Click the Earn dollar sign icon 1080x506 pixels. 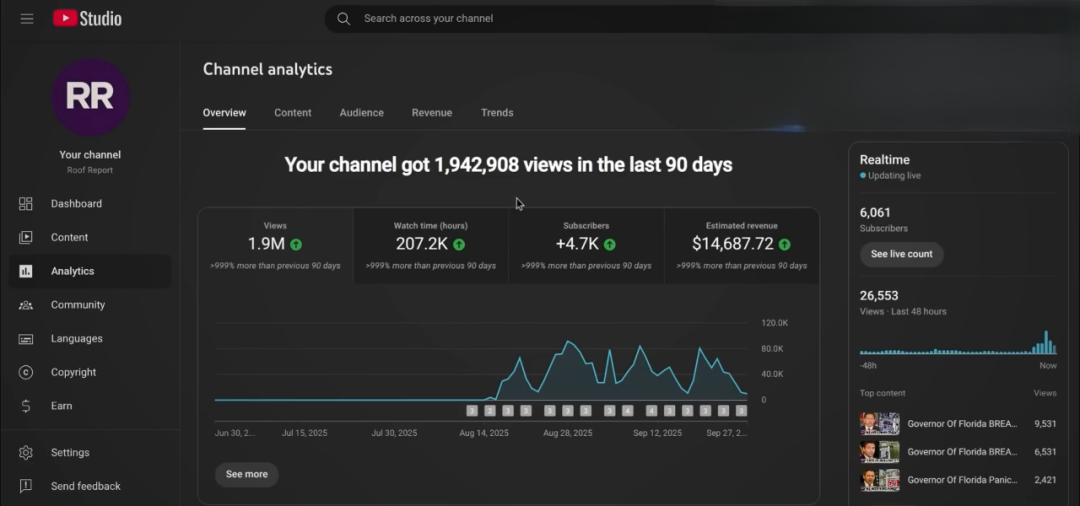[x=26, y=406]
